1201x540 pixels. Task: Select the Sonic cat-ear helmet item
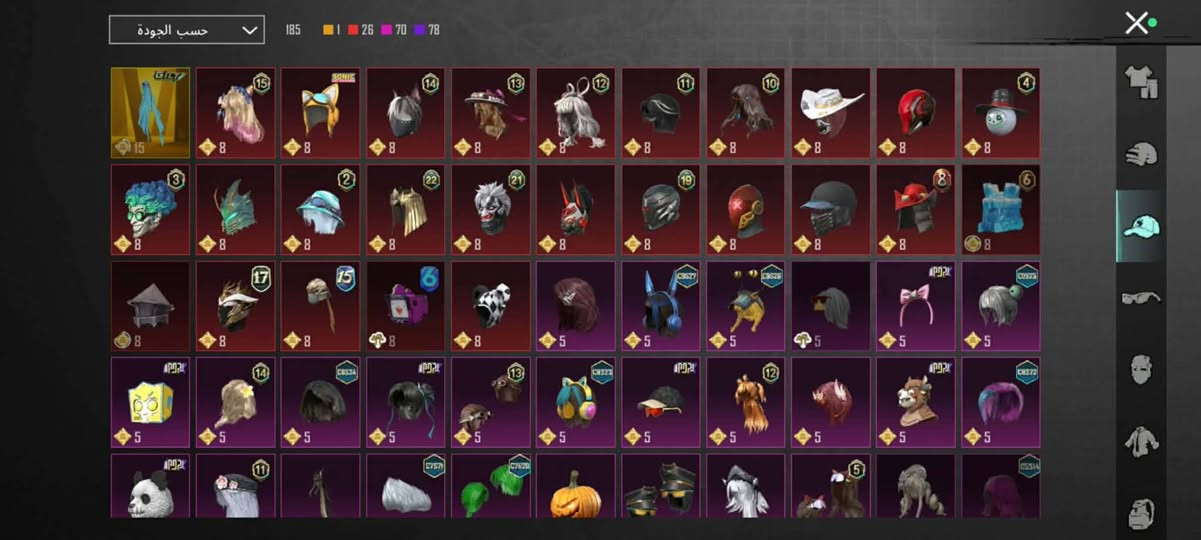coord(320,113)
